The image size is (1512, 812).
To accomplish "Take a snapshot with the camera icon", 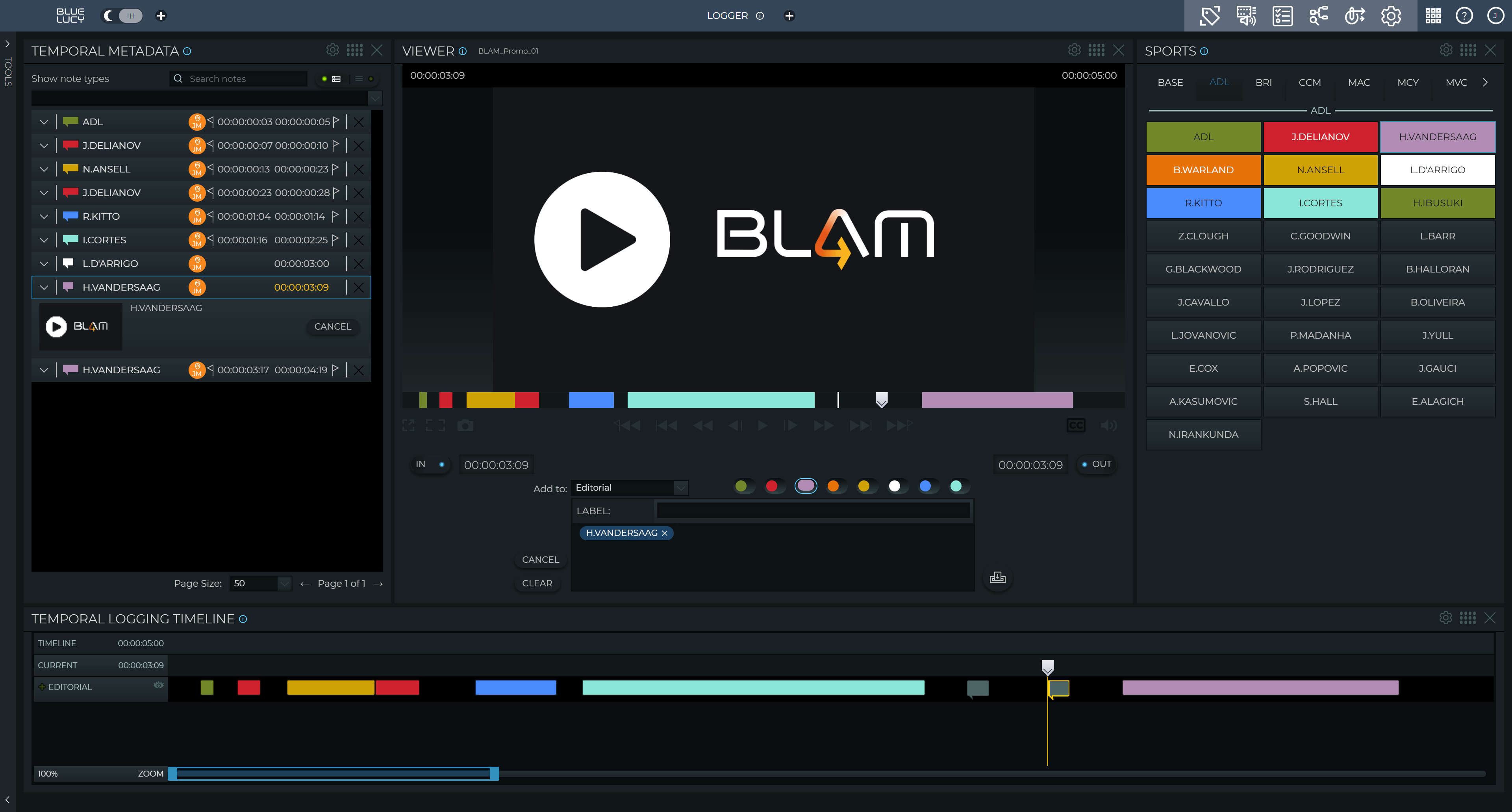I will (x=465, y=426).
